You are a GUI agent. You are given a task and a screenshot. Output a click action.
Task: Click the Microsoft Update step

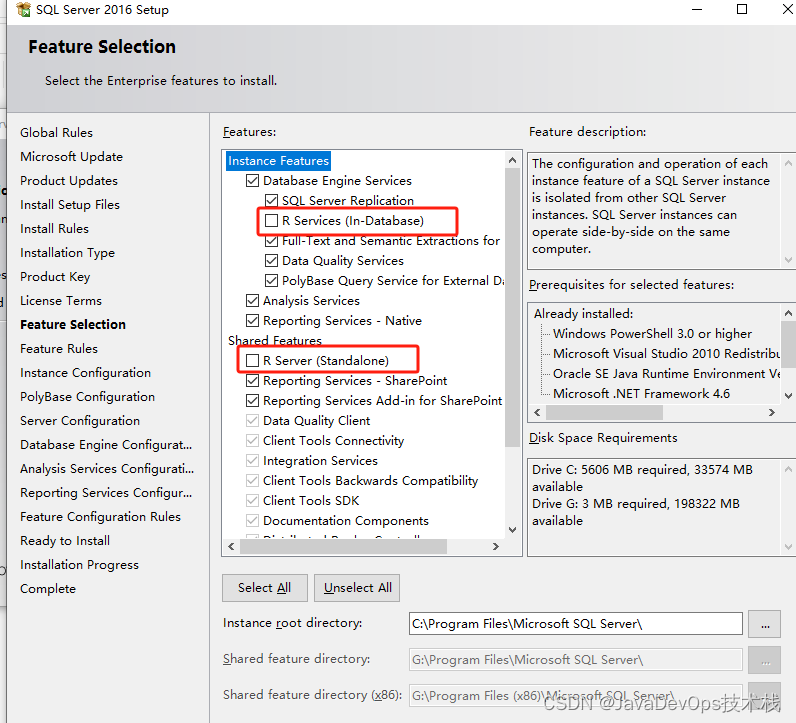(x=72, y=156)
